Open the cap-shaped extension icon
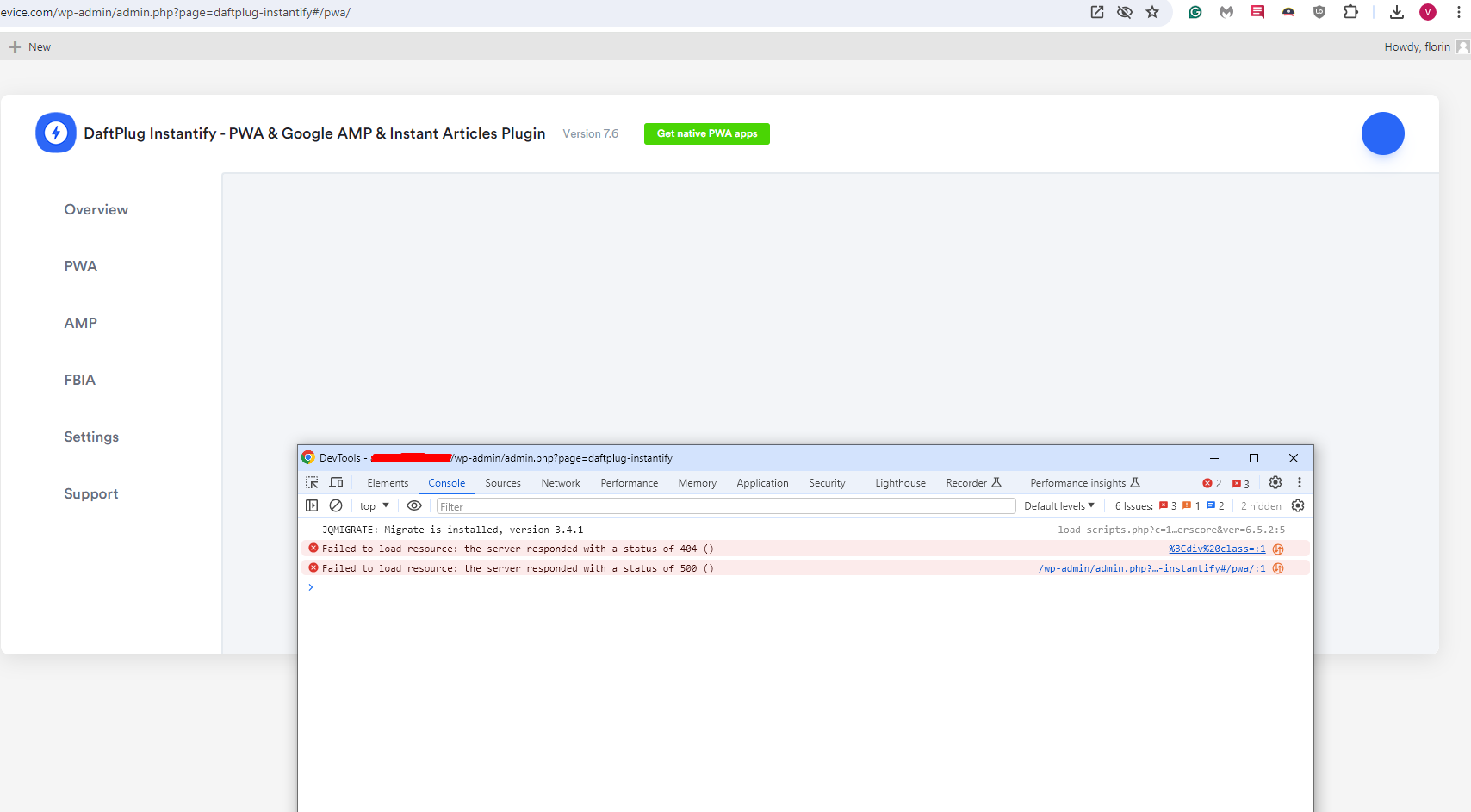The width and height of the screenshot is (1471, 812). tap(1288, 12)
